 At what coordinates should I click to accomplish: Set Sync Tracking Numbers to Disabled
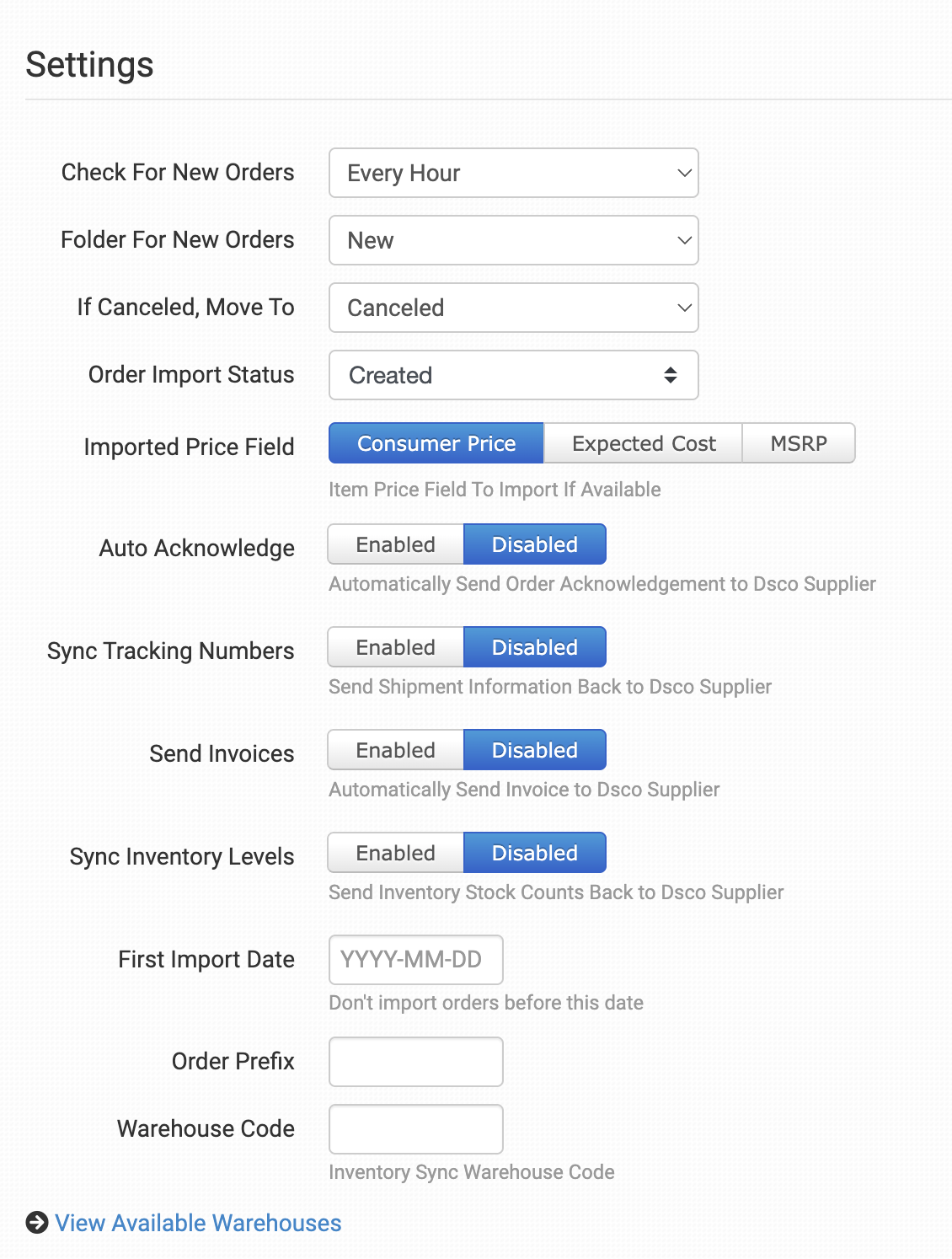(x=535, y=647)
